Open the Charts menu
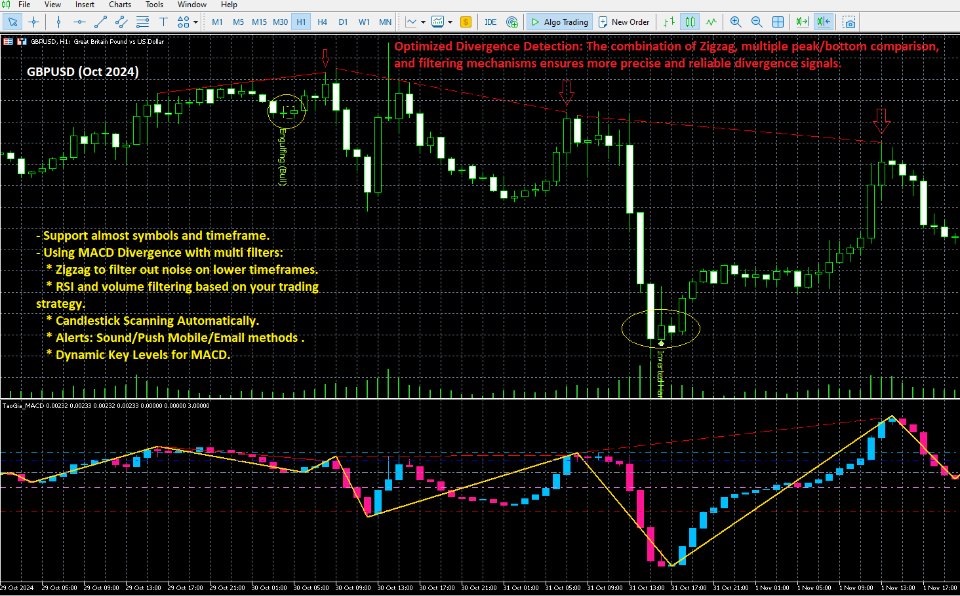Screen dimensions: 960x596 click(119, 4)
